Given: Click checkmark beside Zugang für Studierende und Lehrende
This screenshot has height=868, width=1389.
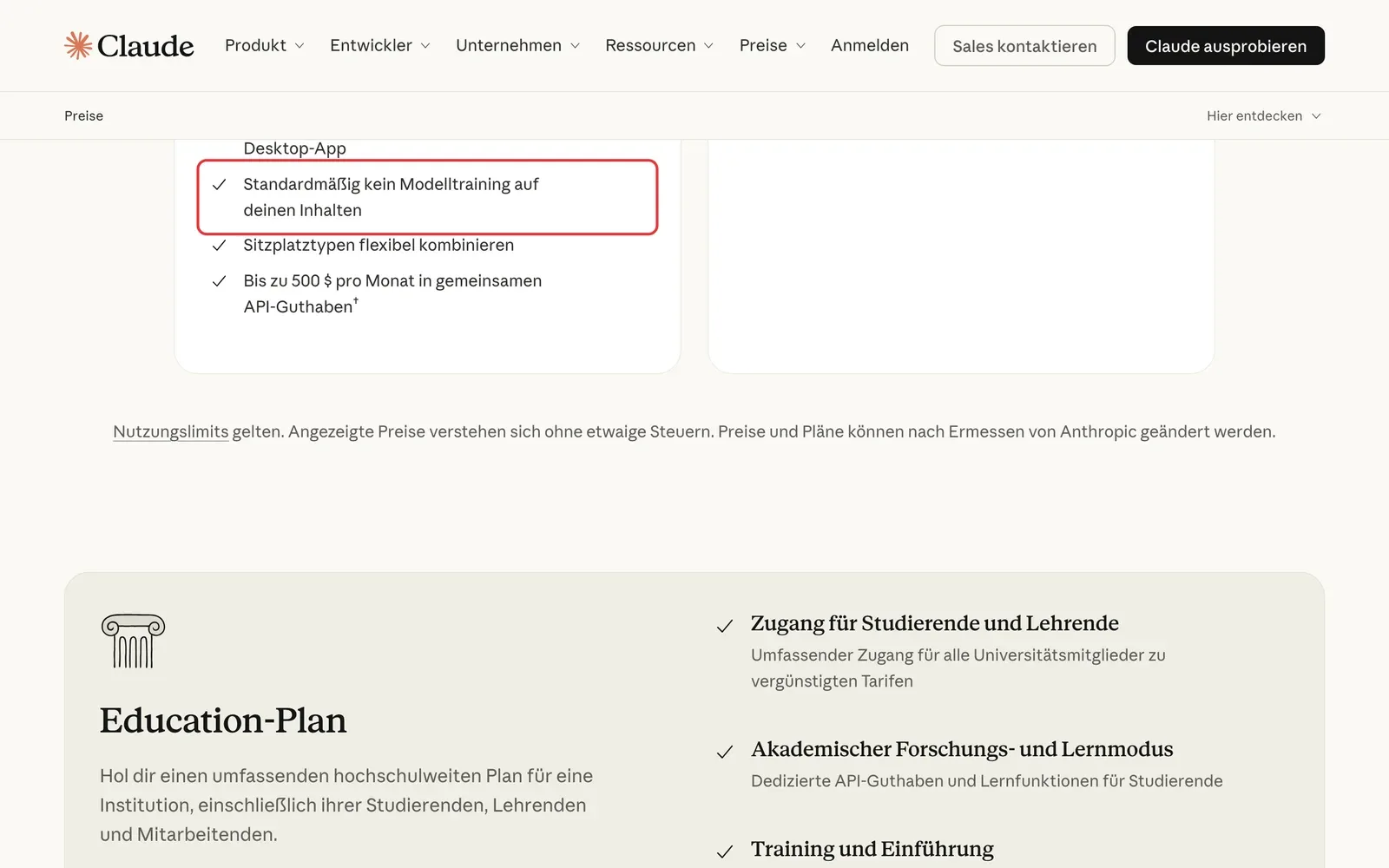Looking at the screenshot, I should click(725, 627).
